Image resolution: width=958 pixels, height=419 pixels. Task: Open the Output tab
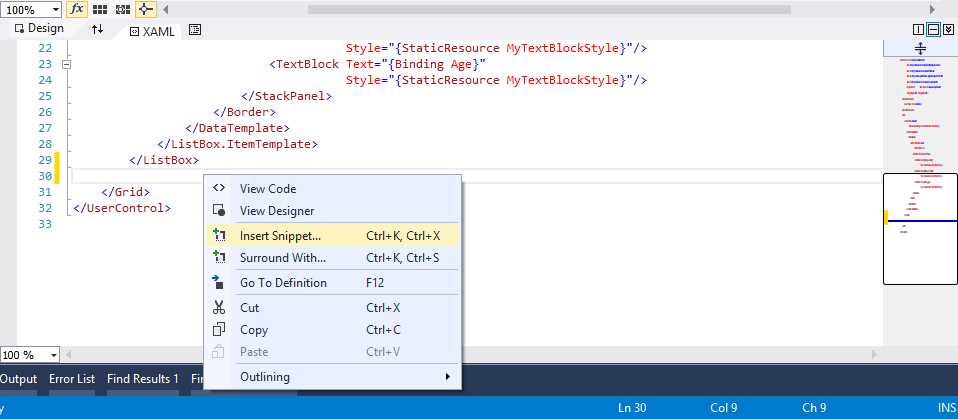pos(18,379)
